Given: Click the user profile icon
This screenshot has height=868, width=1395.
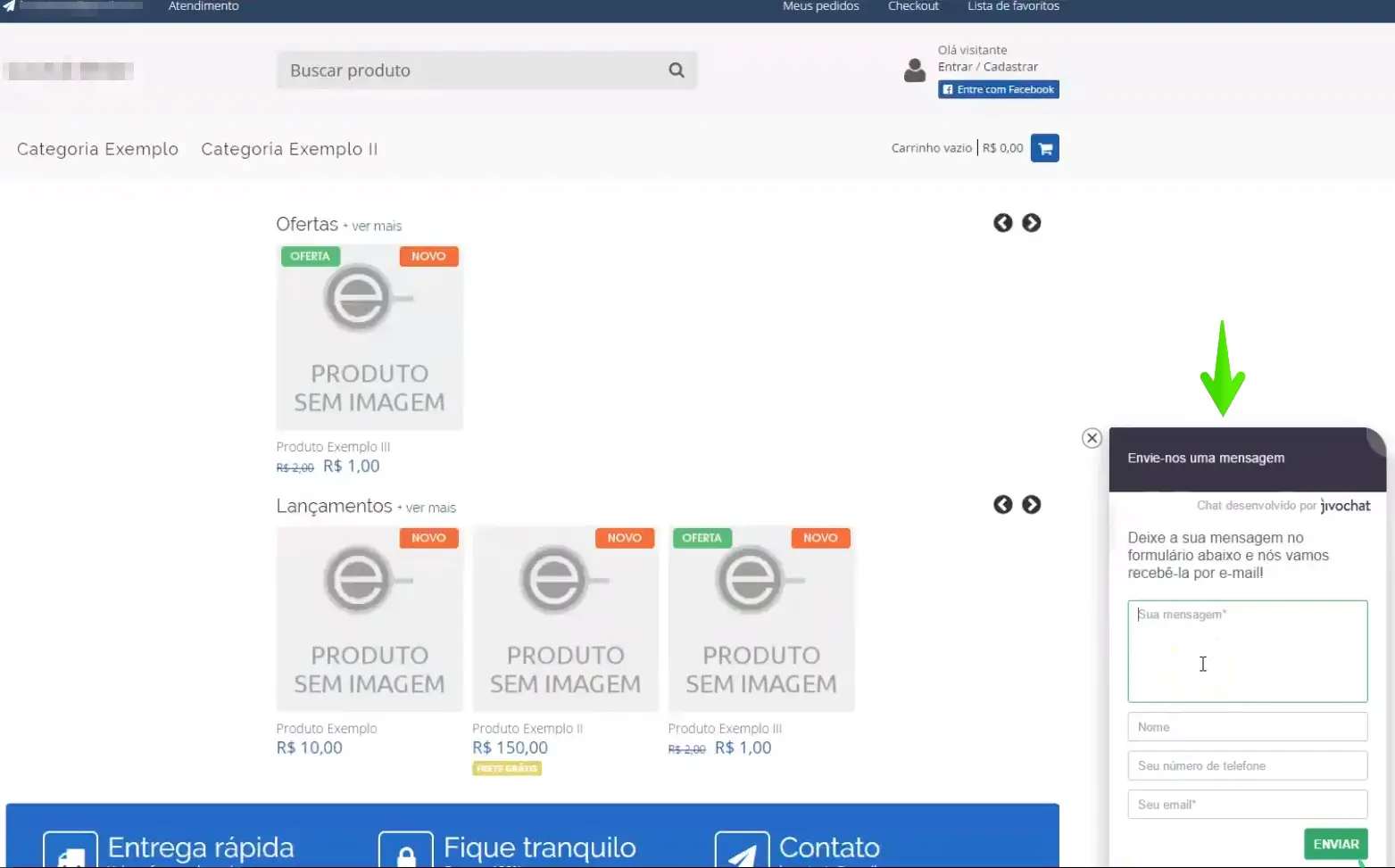Looking at the screenshot, I should tap(914, 70).
